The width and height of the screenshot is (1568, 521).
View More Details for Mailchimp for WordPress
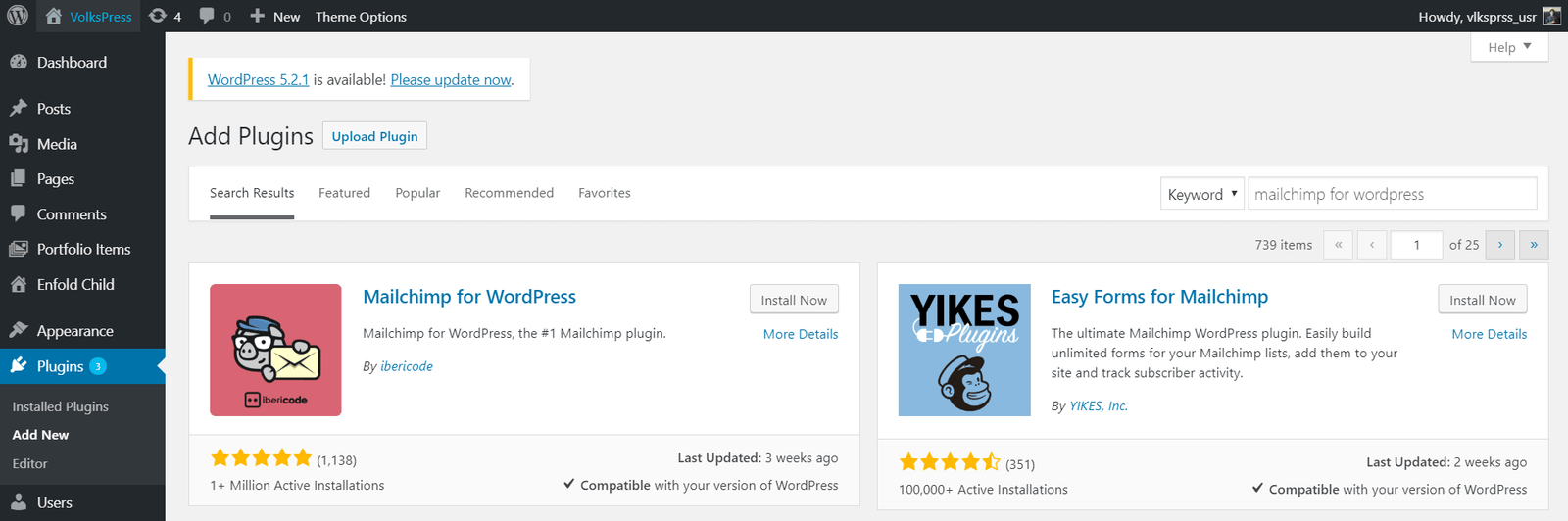pos(801,334)
